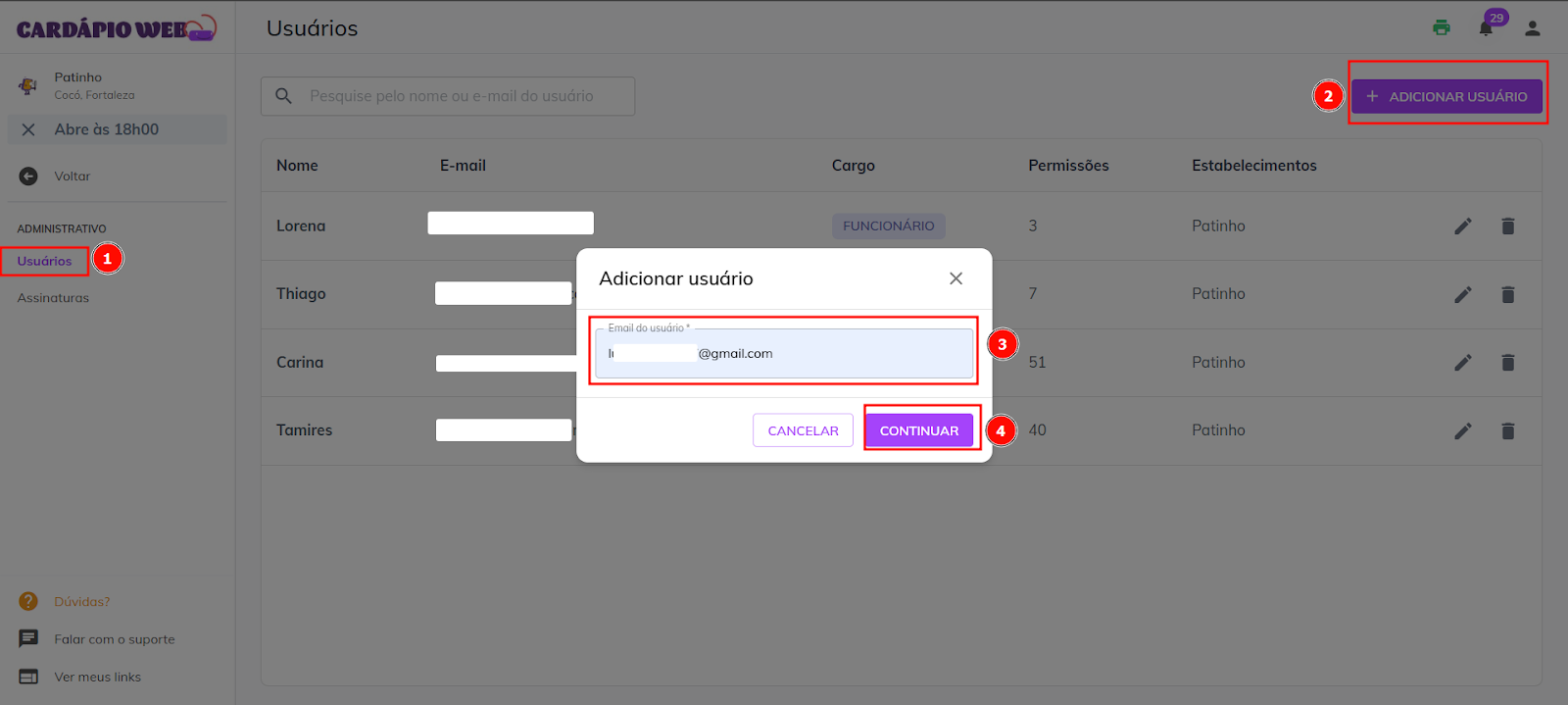Screen dimensions: 1568x705
Task: Open the user account profile icon
Action: [1532, 28]
